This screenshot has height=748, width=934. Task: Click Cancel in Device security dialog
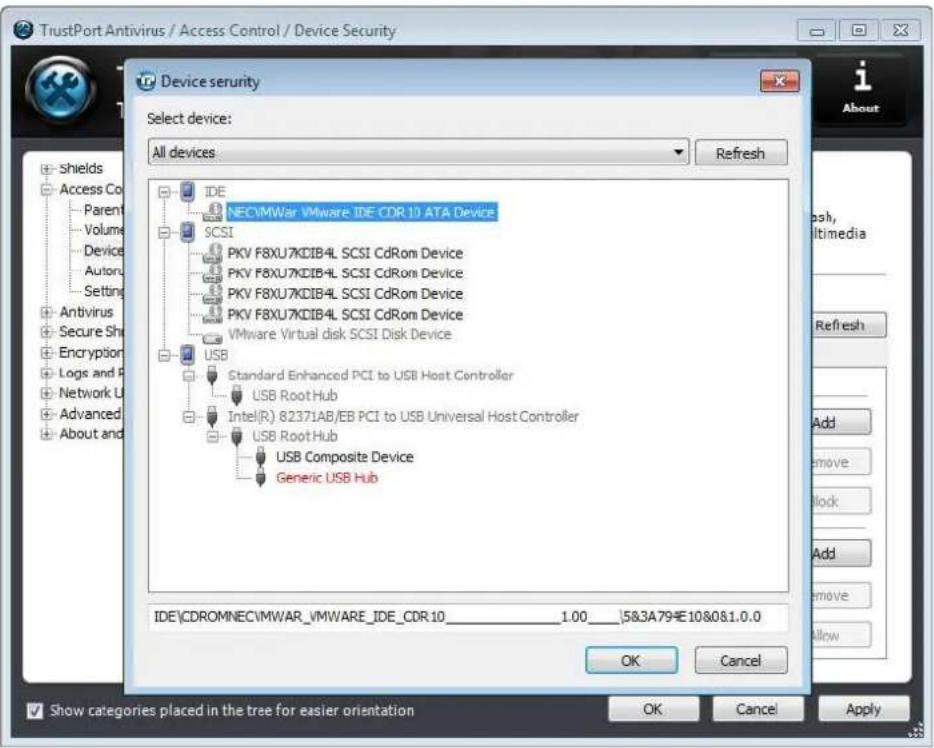point(740,660)
